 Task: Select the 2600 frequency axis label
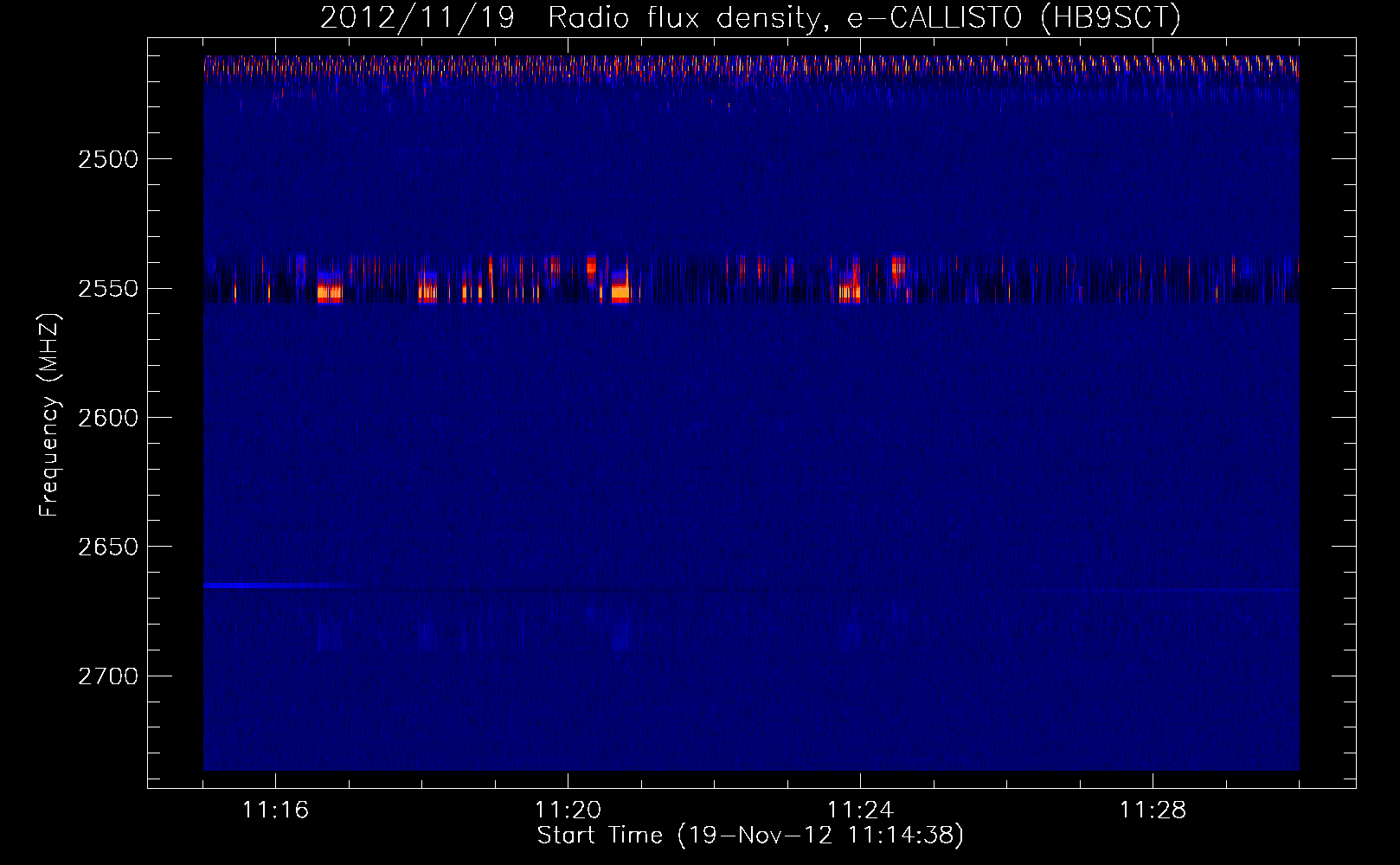(108, 418)
